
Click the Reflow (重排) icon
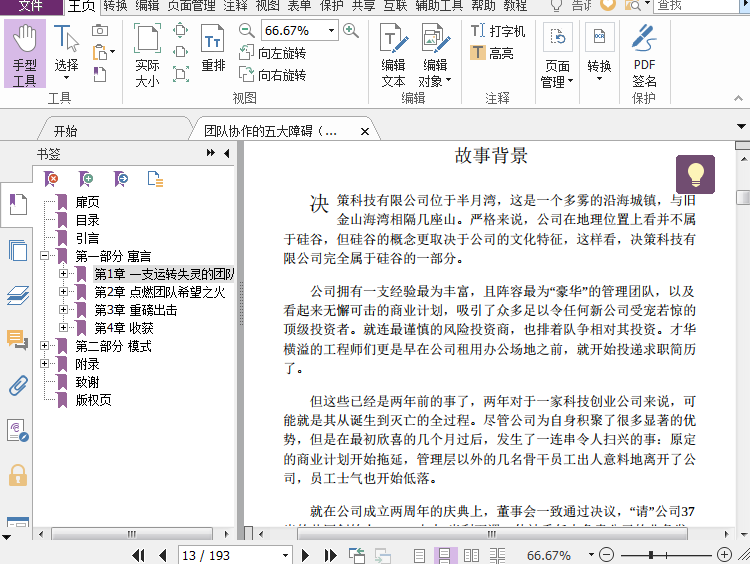(213, 48)
